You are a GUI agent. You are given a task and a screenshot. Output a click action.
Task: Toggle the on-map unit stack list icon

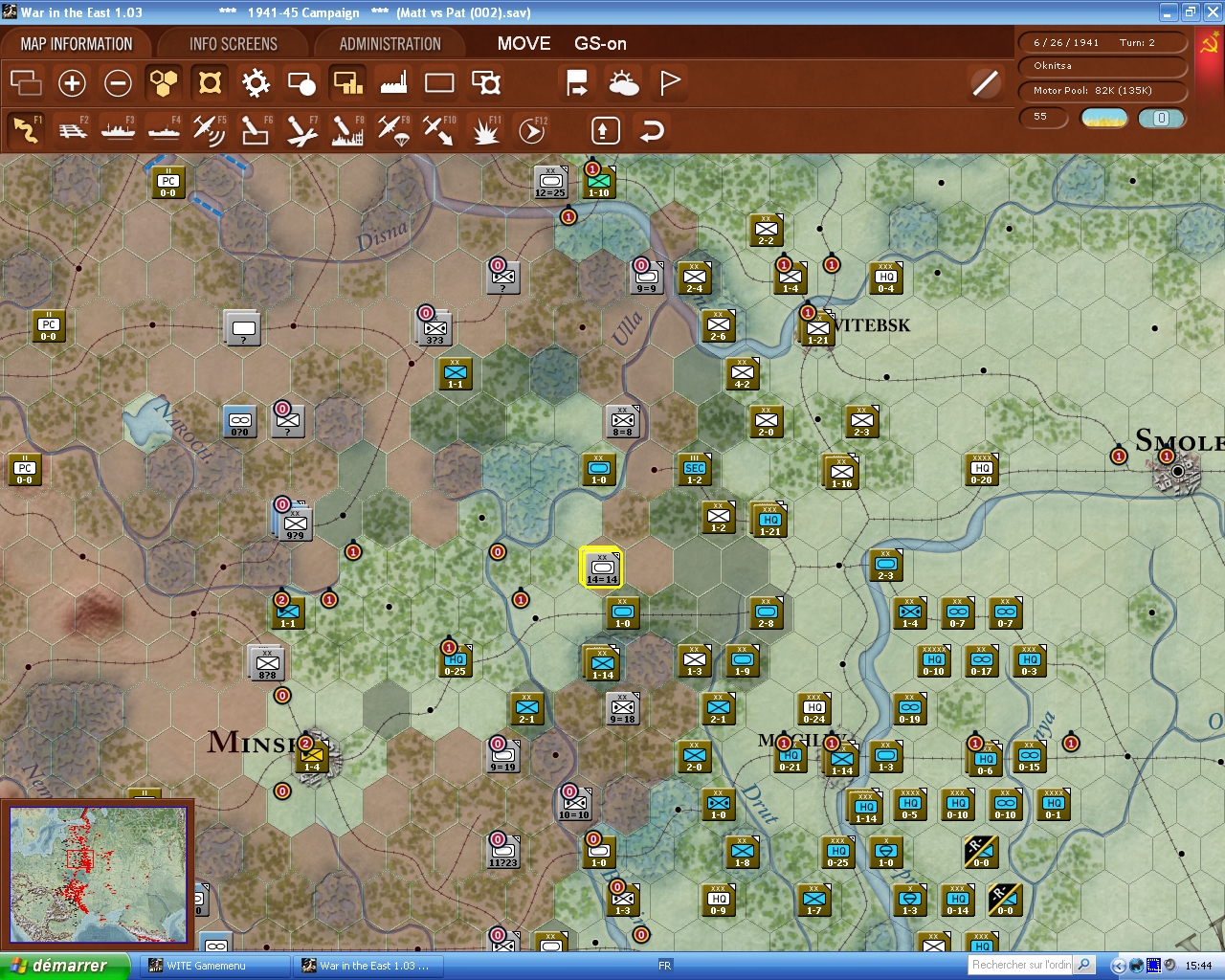click(26, 83)
